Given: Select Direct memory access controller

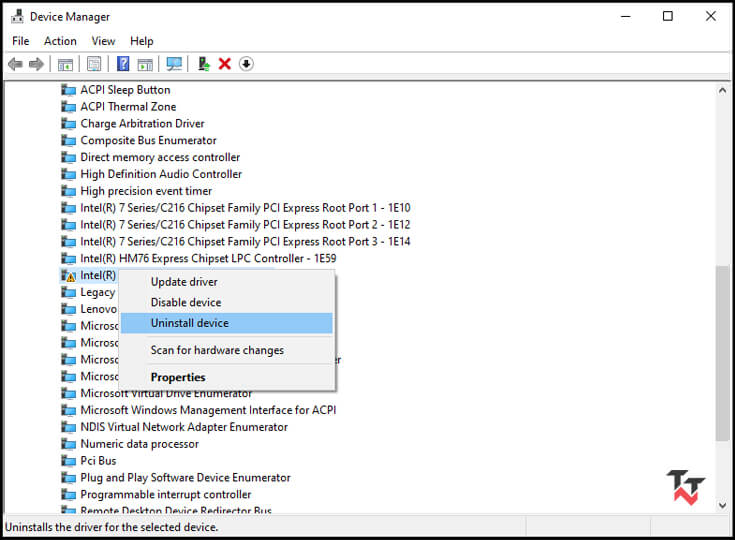Looking at the screenshot, I should pyautogui.click(x=160, y=158).
